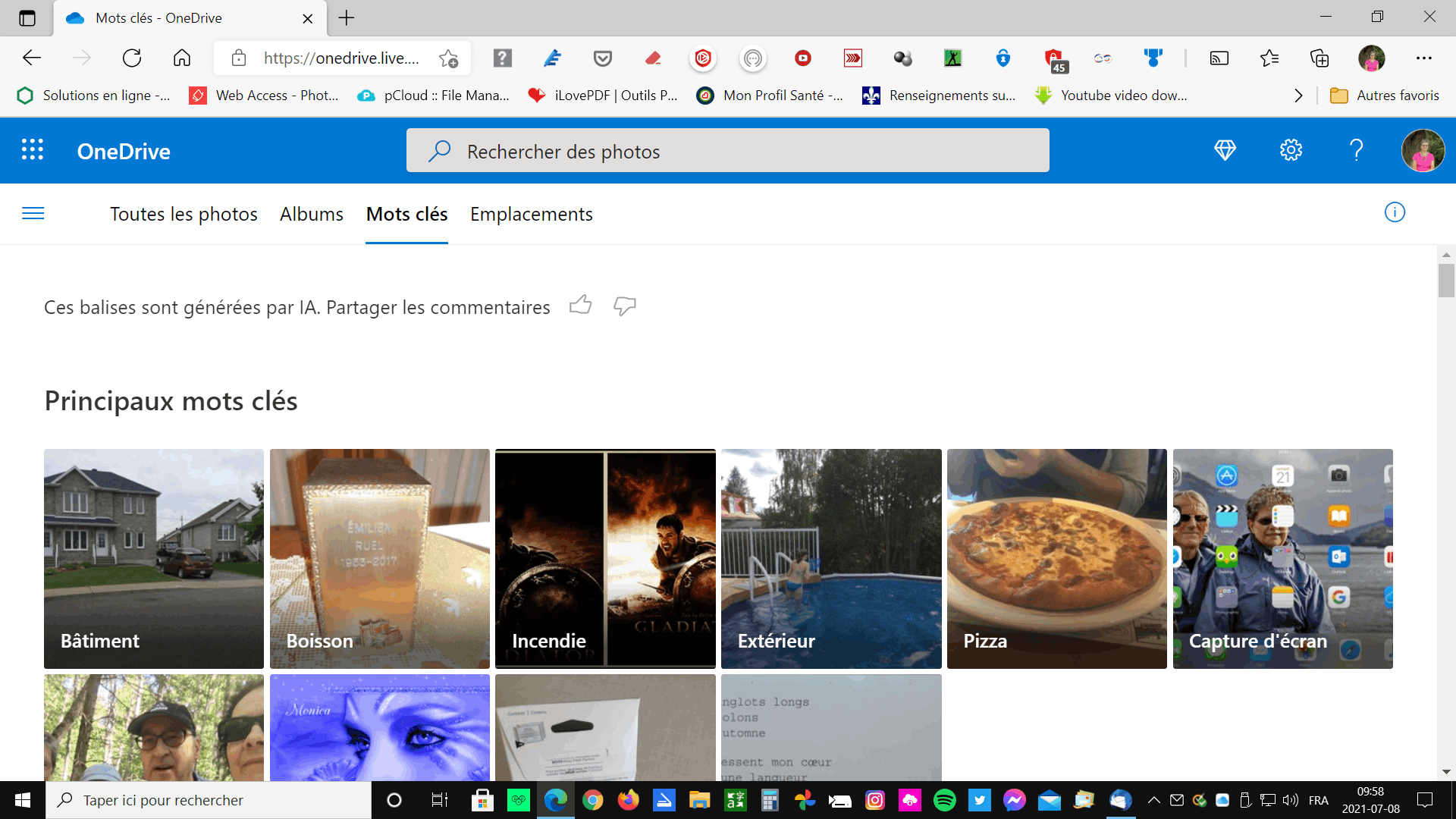Viewport: 1456px width, 819px height.
Task: Open the pCloud File Manager bookmark
Action: 434,96
